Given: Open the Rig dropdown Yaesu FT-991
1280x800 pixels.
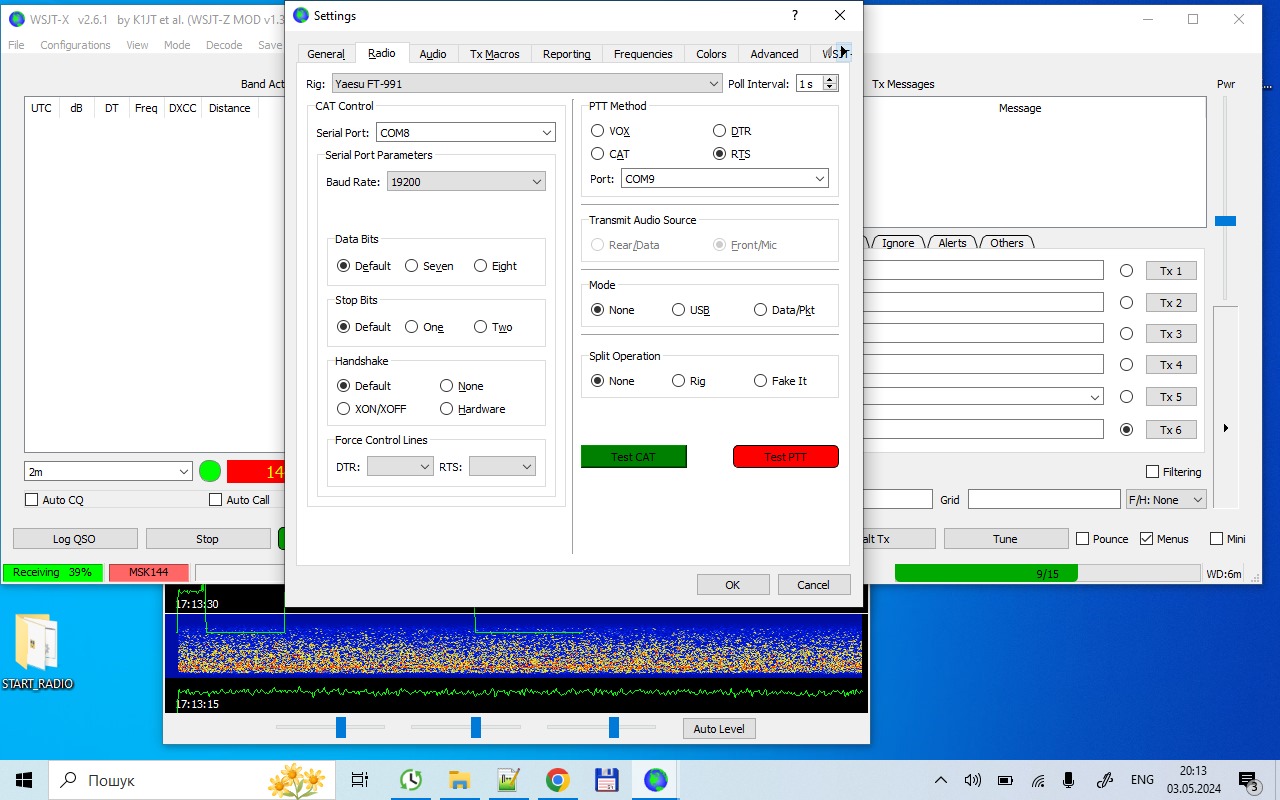Looking at the screenshot, I should [x=526, y=84].
